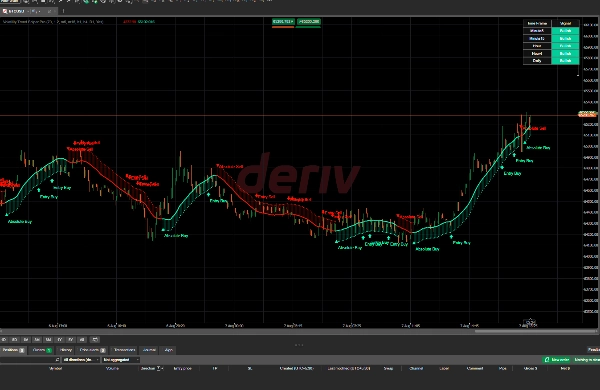600x390 pixels.
Task: Open the All directions filter dropdown
Action: 81,360
